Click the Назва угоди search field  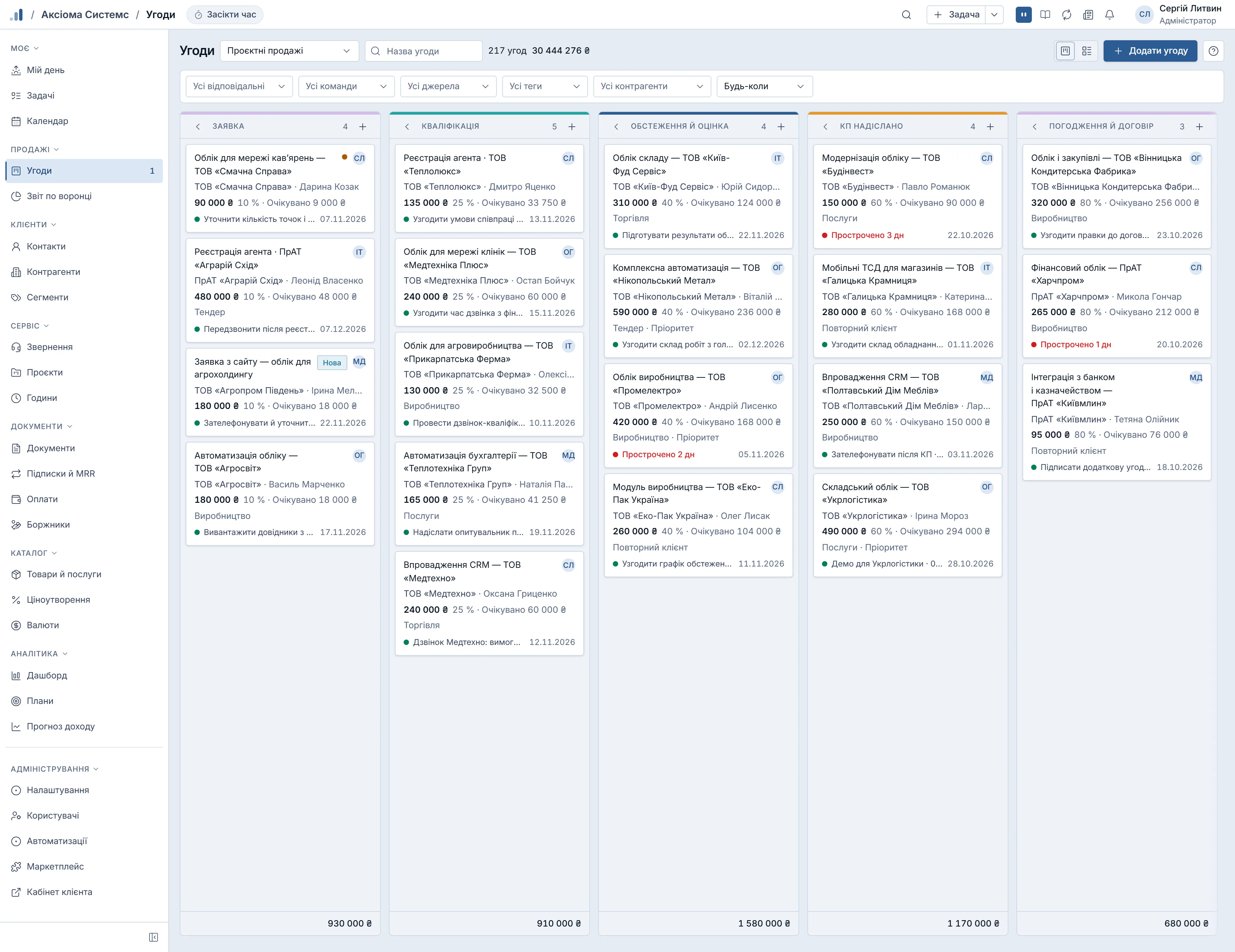point(423,51)
